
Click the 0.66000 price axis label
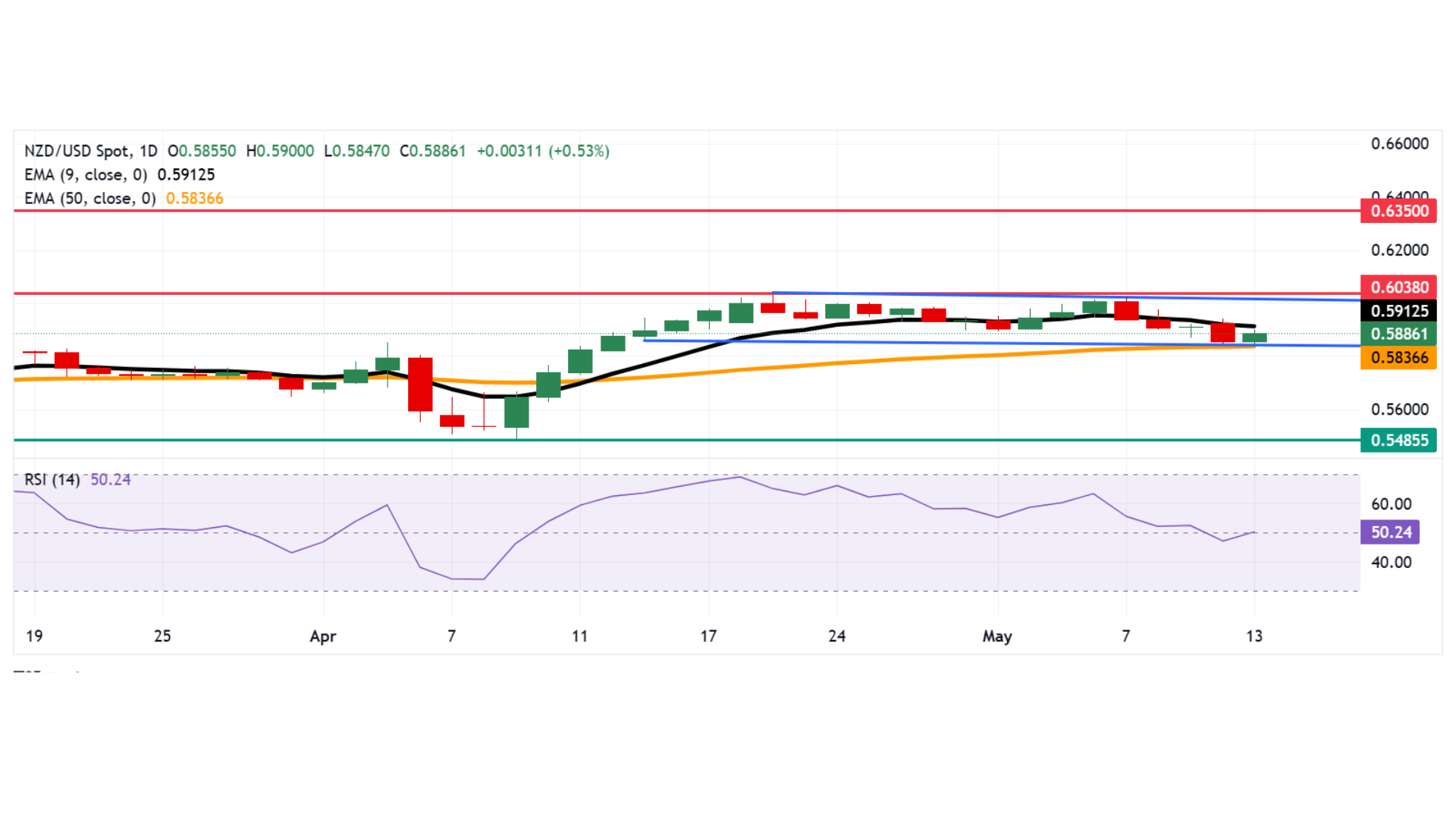click(x=1399, y=143)
